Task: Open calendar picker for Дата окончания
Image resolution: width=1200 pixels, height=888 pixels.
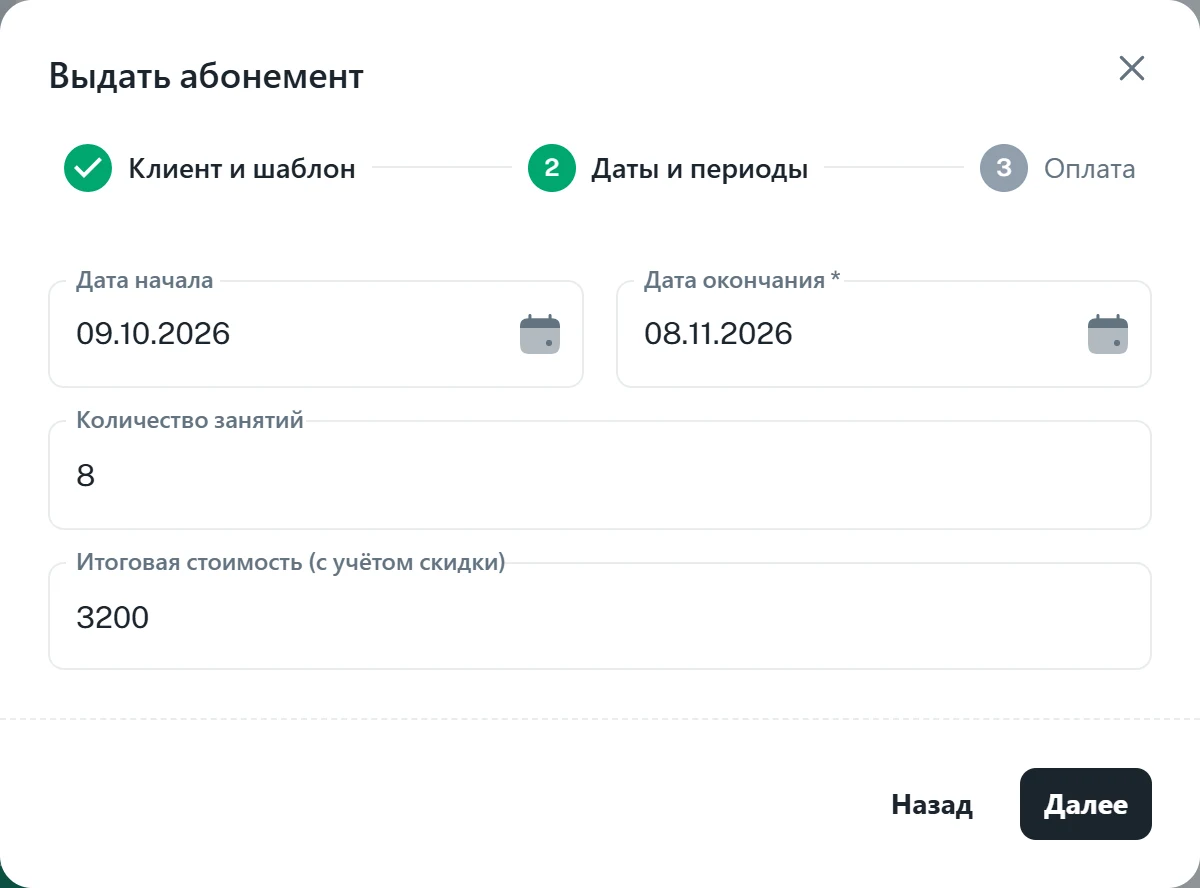Action: 1108,334
